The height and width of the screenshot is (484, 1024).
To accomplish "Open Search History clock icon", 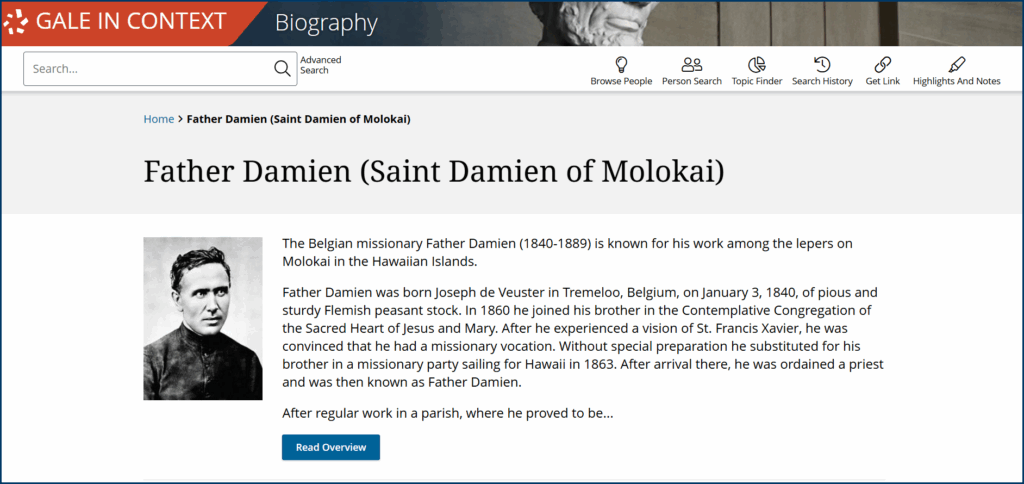I will [822, 64].
